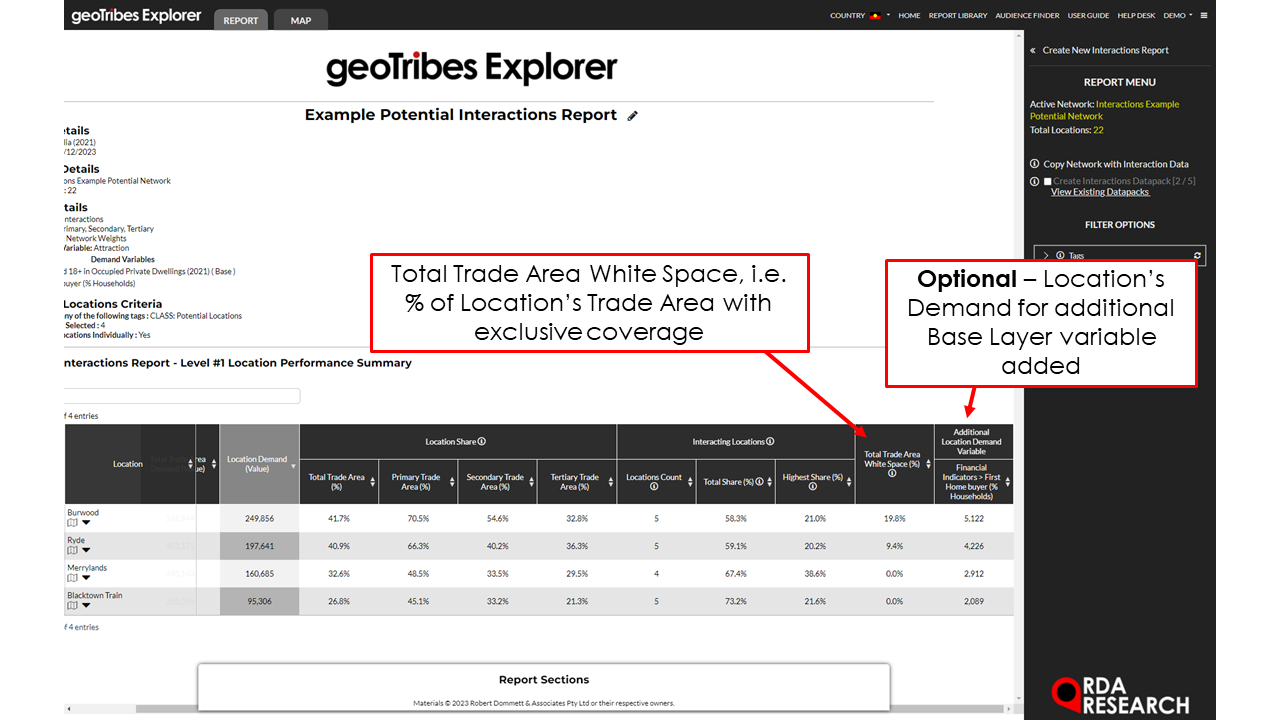Click Copy Network with Interaction Data

tap(1116, 164)
